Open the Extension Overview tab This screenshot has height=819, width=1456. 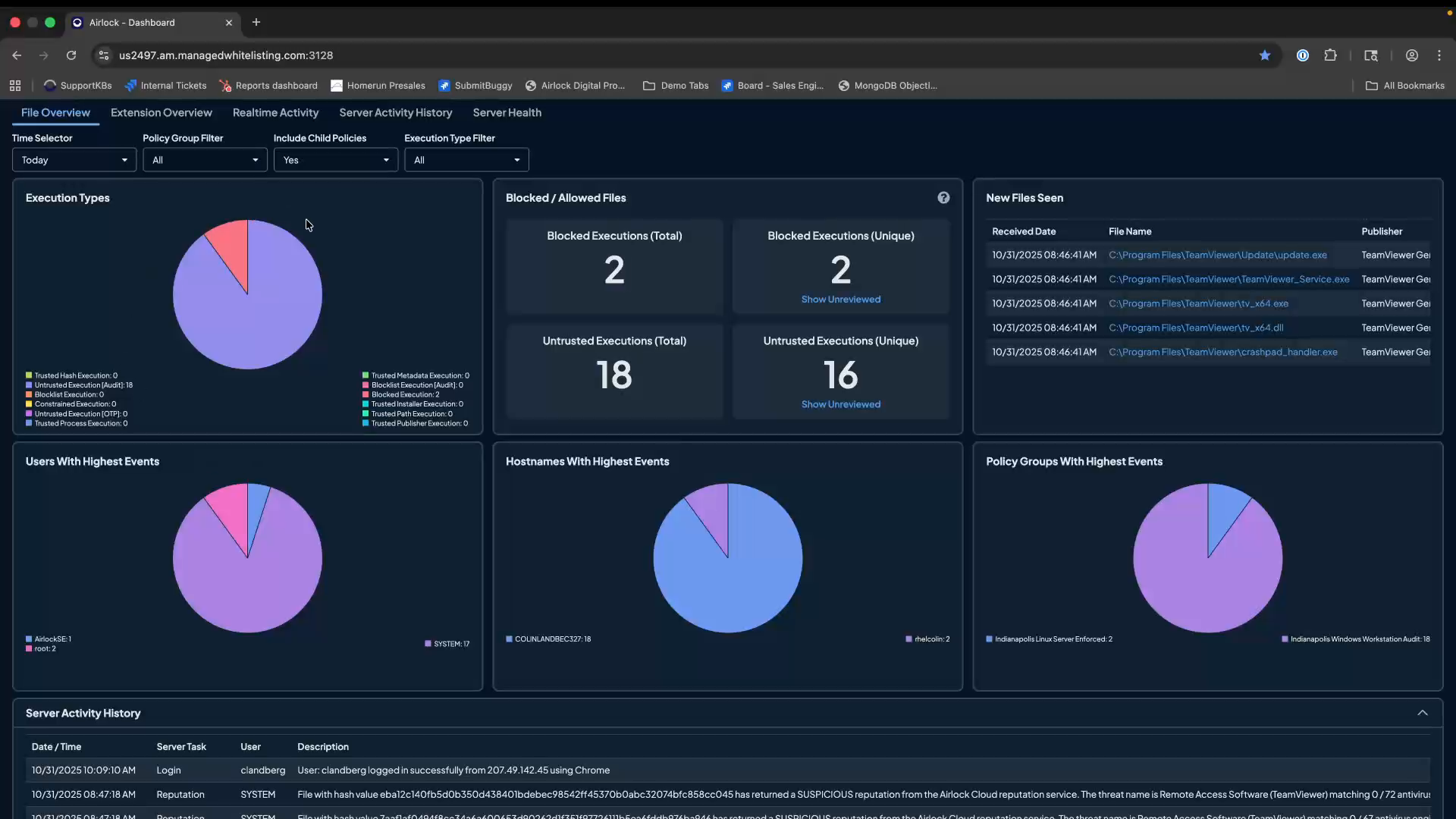[x=162, y=112]
